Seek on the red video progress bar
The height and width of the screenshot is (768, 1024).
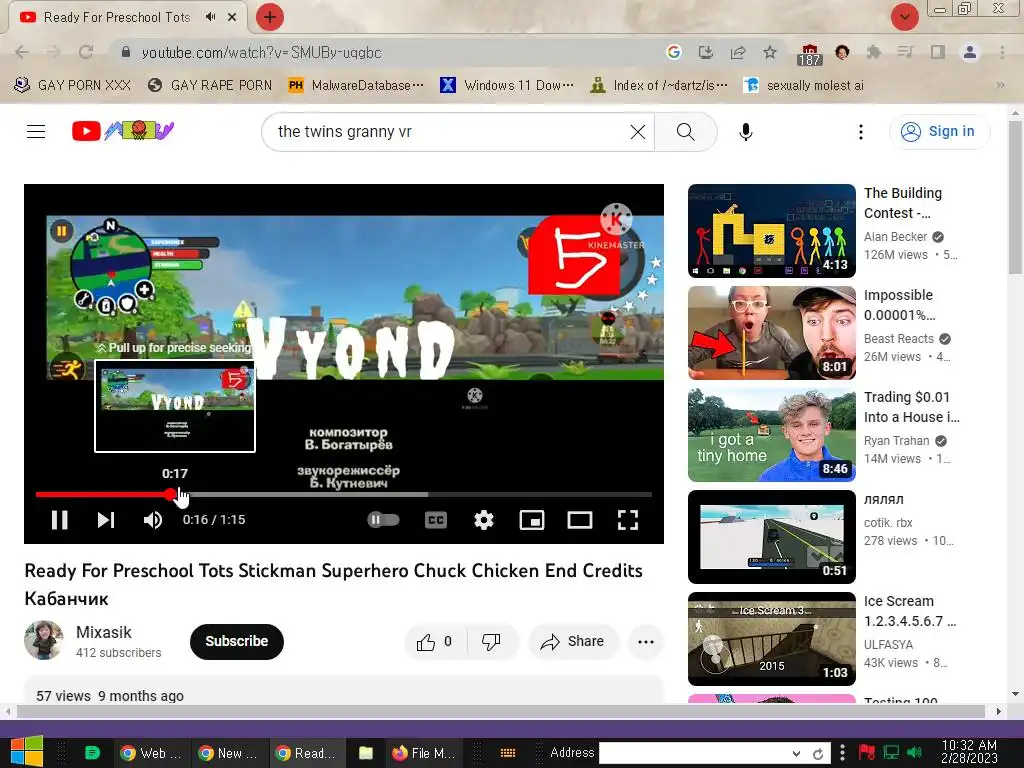tap(103, 494)
